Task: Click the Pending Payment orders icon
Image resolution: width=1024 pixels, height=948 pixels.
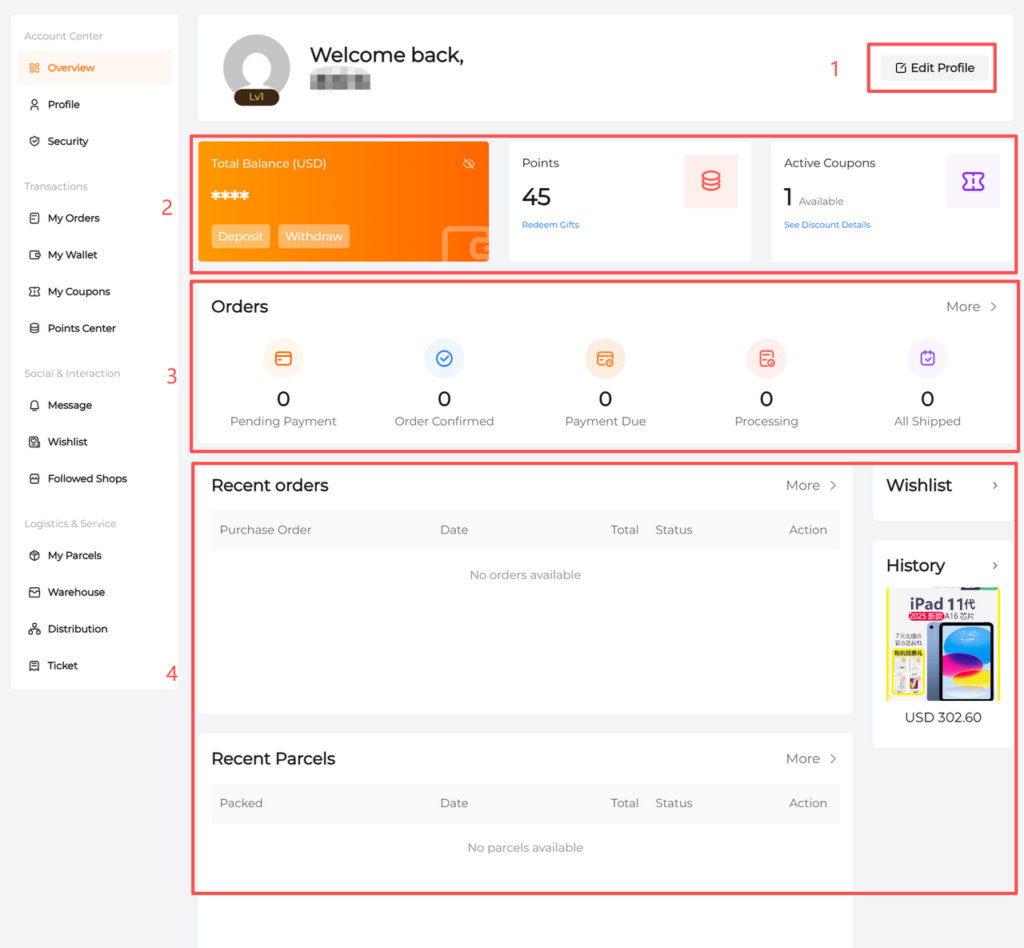Action: click(x=283, y=358)
